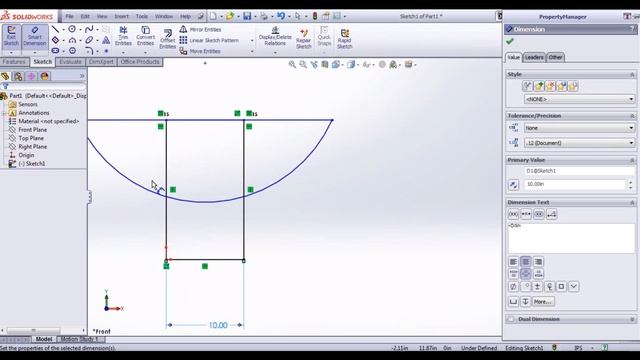The image size is (640, 360).
Task: Switch to the Other tab
Action: point(555,57)
